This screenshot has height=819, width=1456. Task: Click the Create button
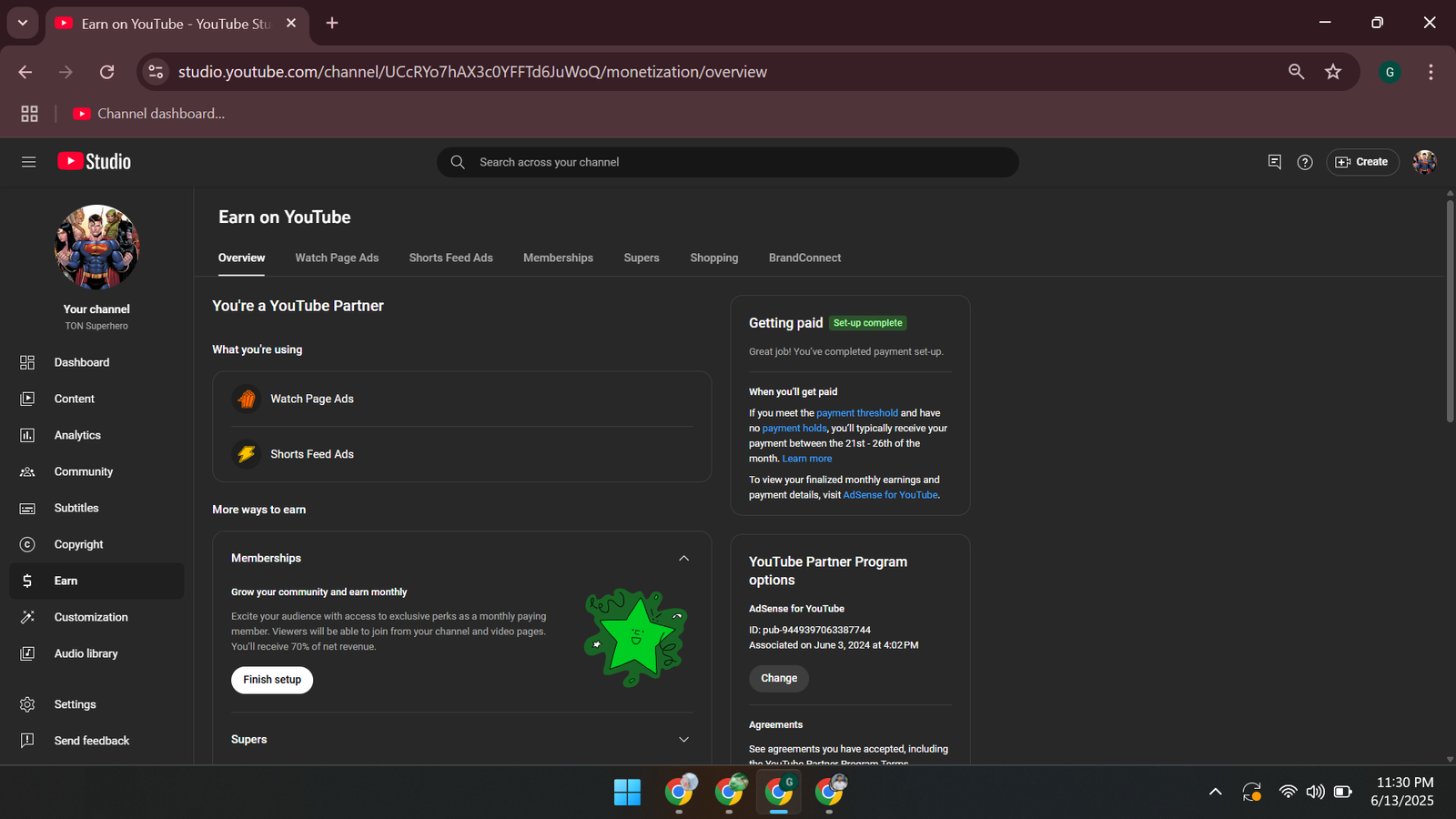pos(1362,162)
